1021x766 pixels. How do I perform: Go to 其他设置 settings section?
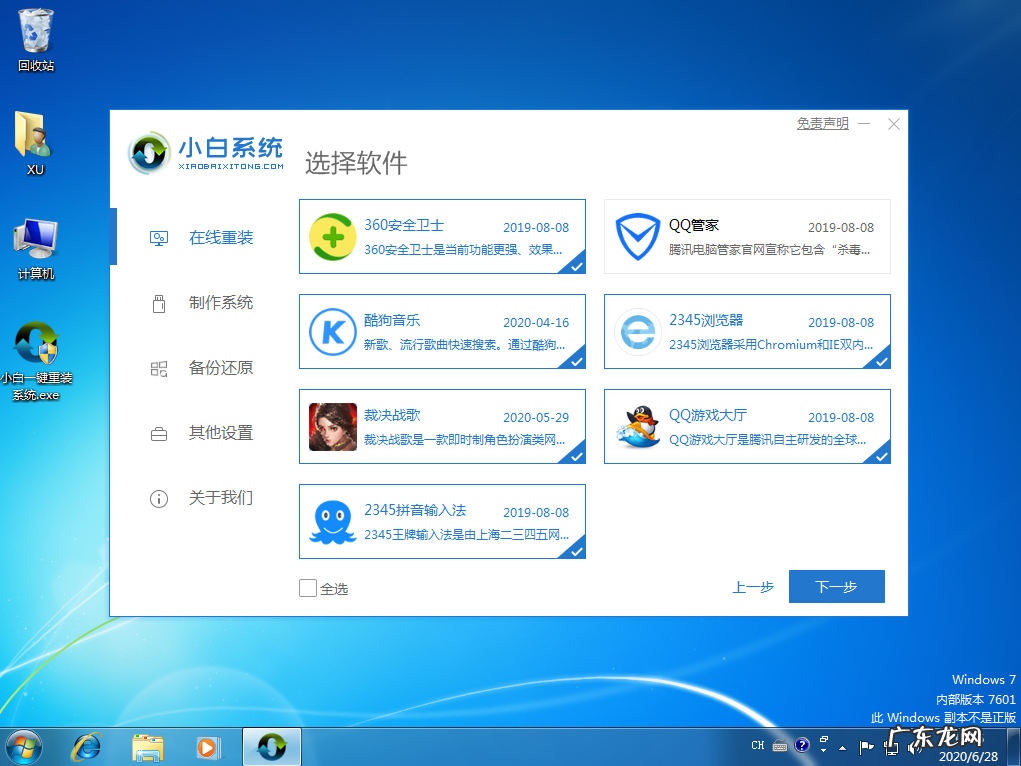tap(222, 433)
